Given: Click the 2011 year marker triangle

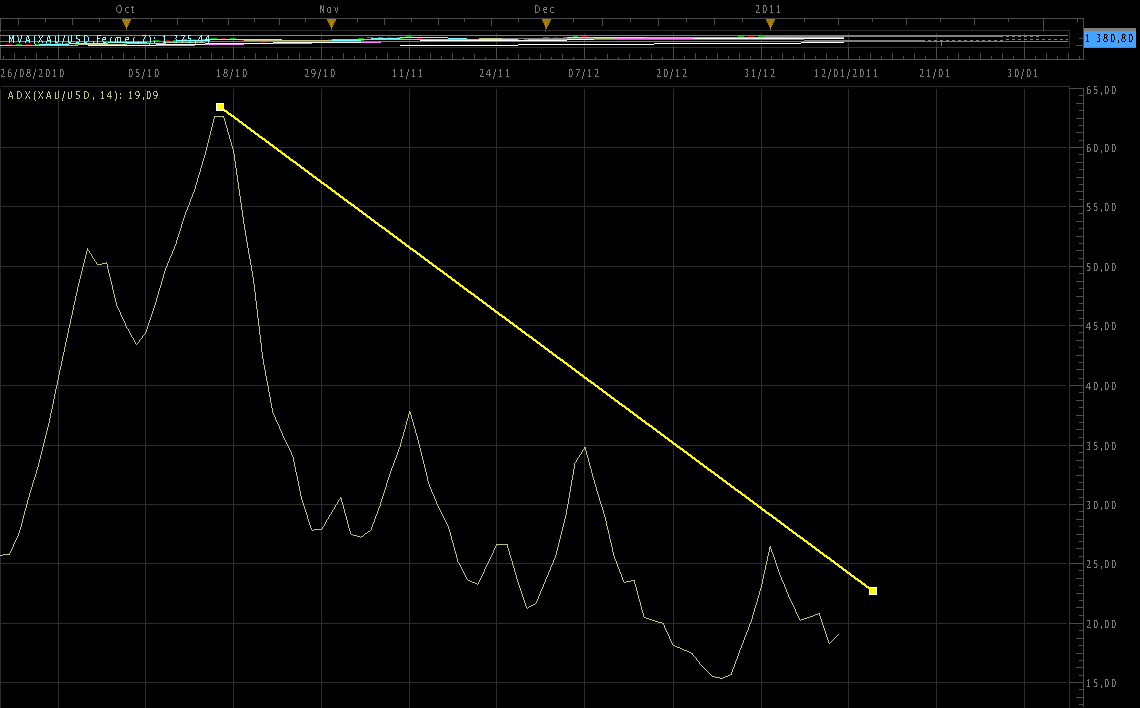Looking at the screenshot, I should tap(770, 23).
